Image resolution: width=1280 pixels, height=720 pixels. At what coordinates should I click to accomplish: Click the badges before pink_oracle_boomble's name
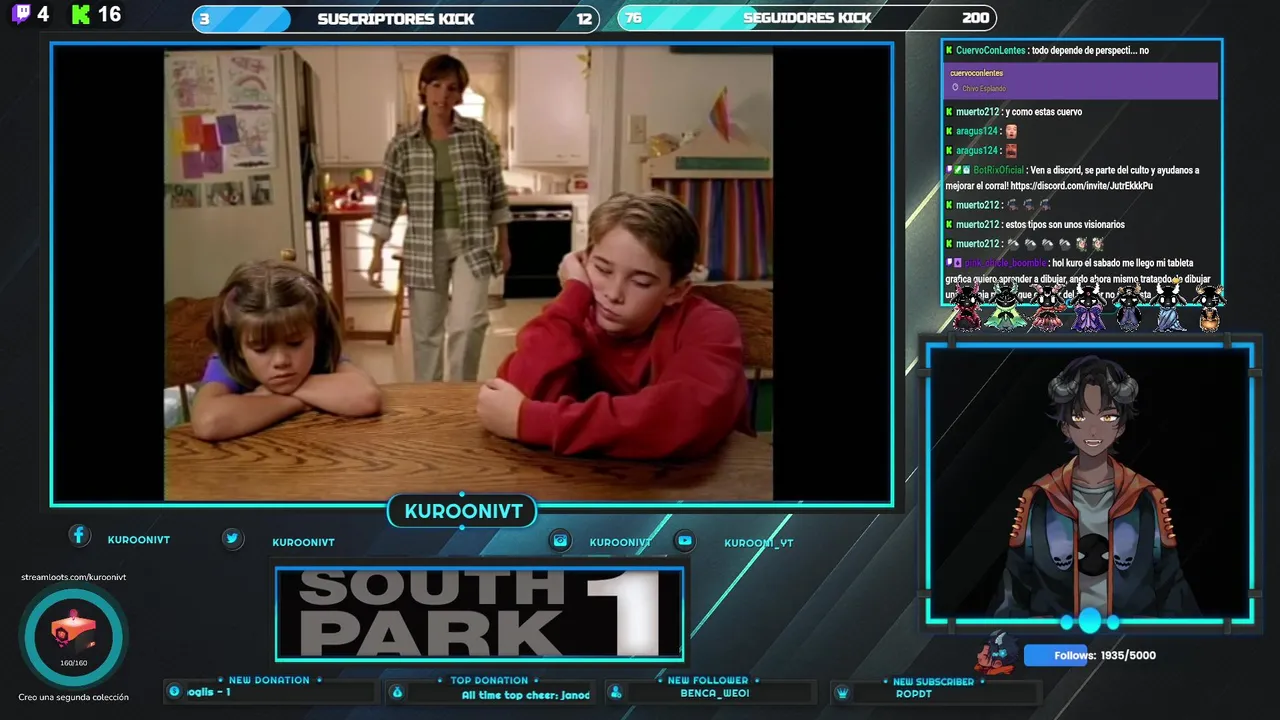954,263
